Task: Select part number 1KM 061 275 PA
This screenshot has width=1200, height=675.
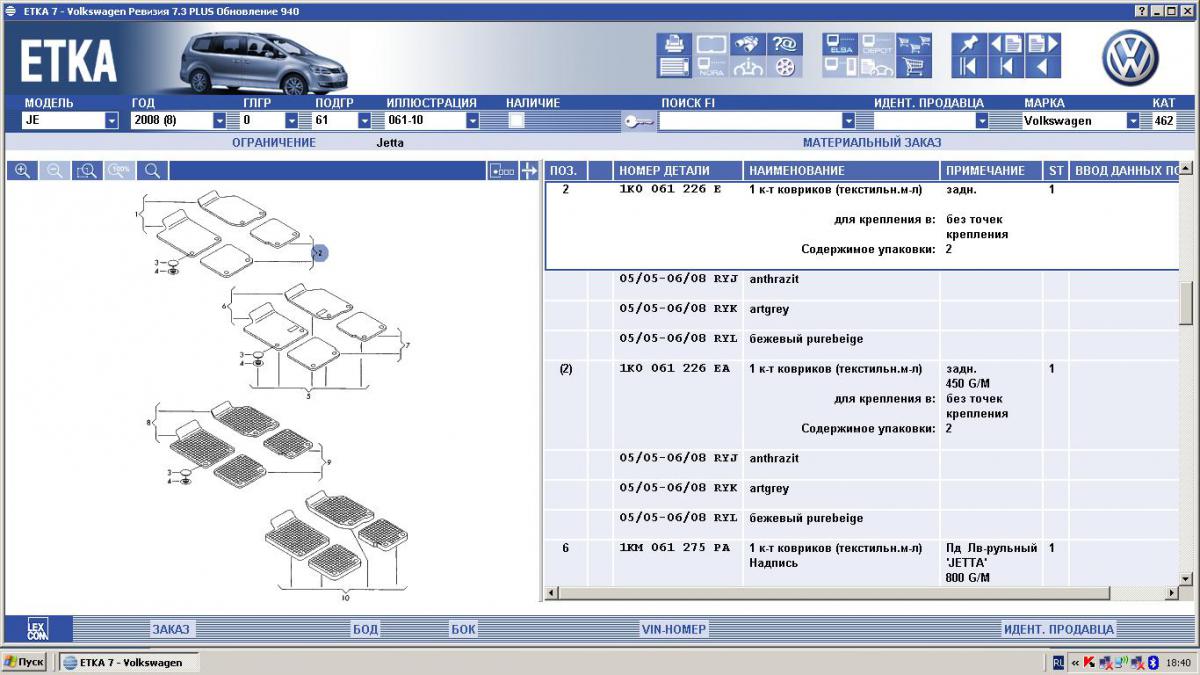Action: click(x=674, y=548)
